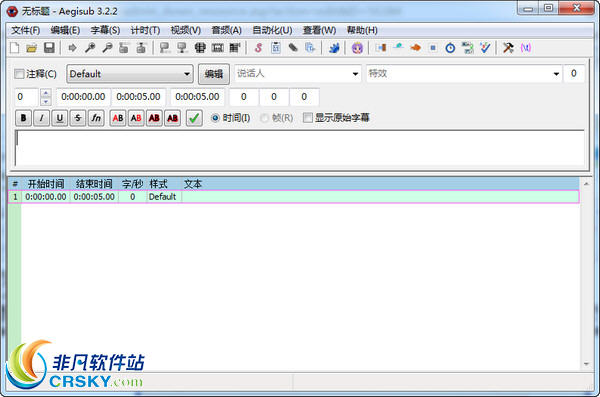Image resolution: width=600 pixels, height=397 pixels.
Task: Snap subtitle end to video icon
Action: [182, 48]
